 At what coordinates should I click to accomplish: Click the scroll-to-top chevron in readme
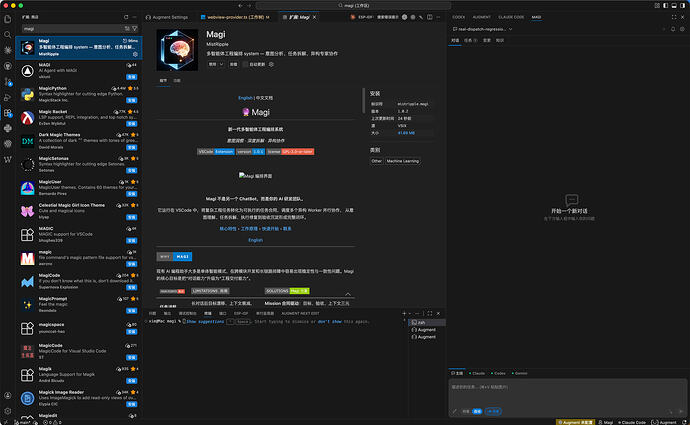point(348,294)
